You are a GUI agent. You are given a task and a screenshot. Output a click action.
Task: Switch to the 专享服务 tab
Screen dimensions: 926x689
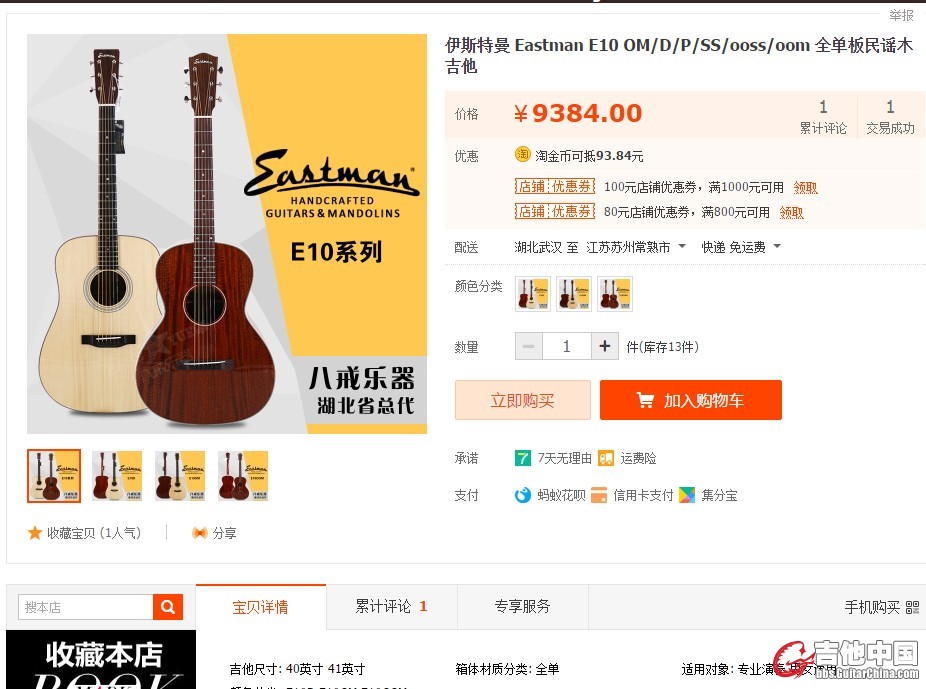(523, 606)
